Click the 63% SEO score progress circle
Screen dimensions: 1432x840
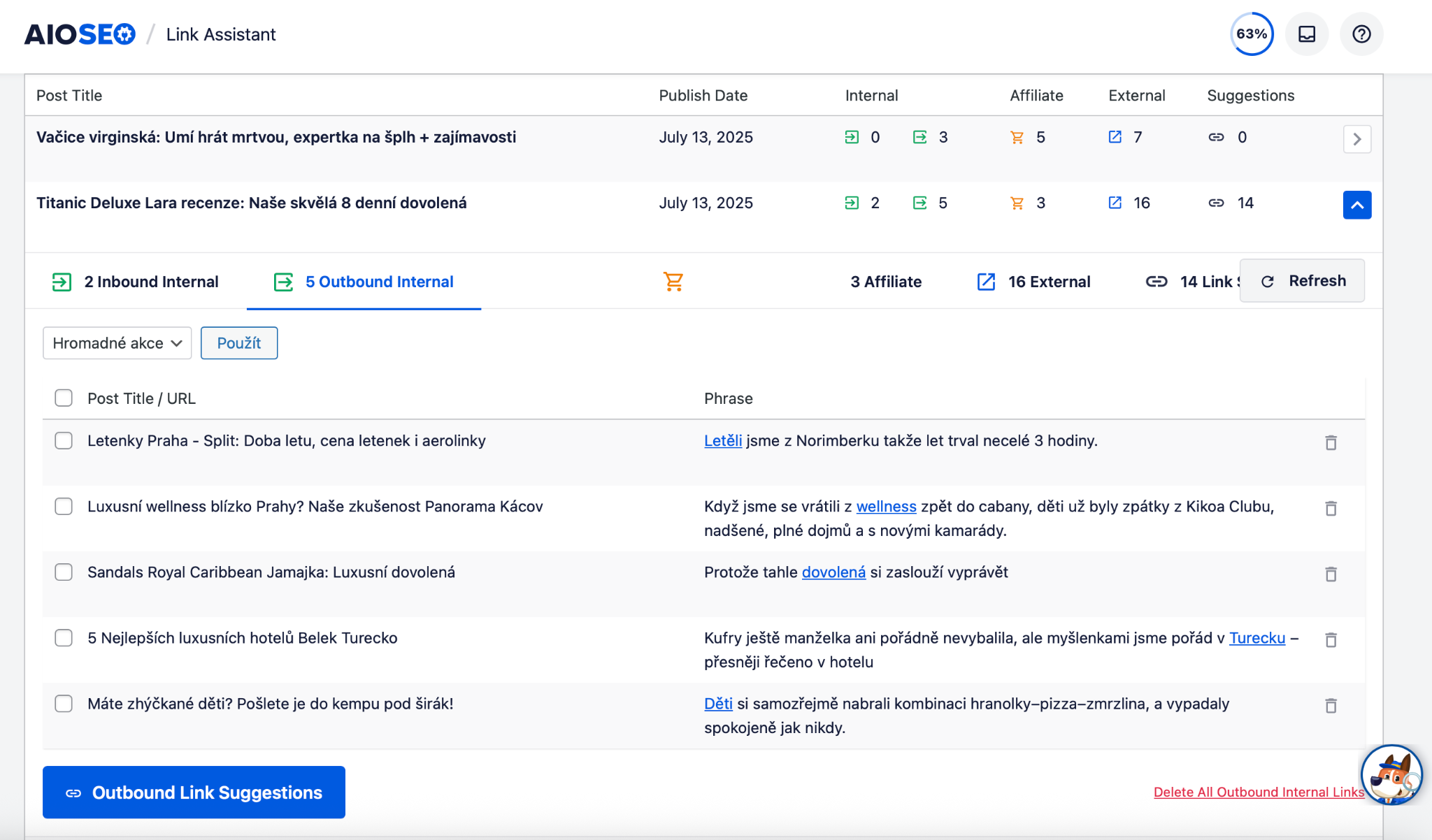pos(1251,34)
